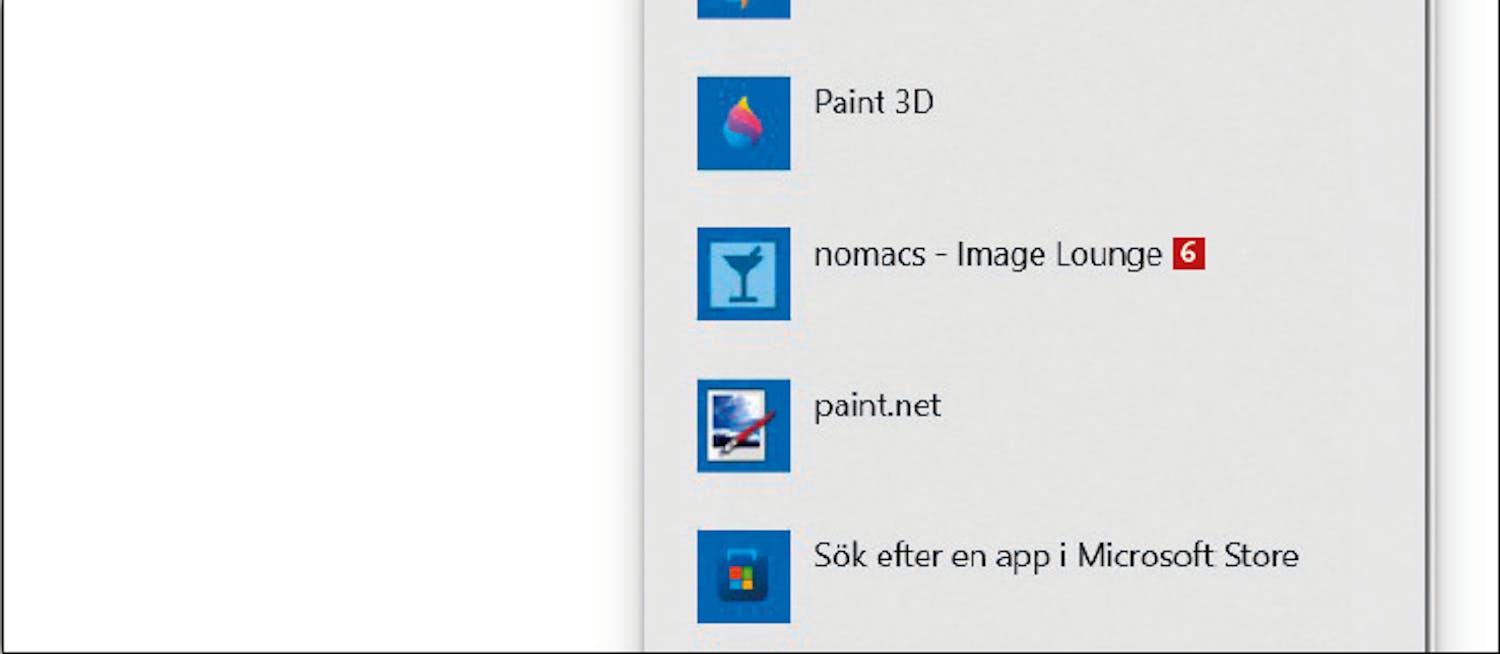The height and width of the screenshot is (654, 1500).
Task: Click the red number 6 badge
Action: pos(1188,254)
